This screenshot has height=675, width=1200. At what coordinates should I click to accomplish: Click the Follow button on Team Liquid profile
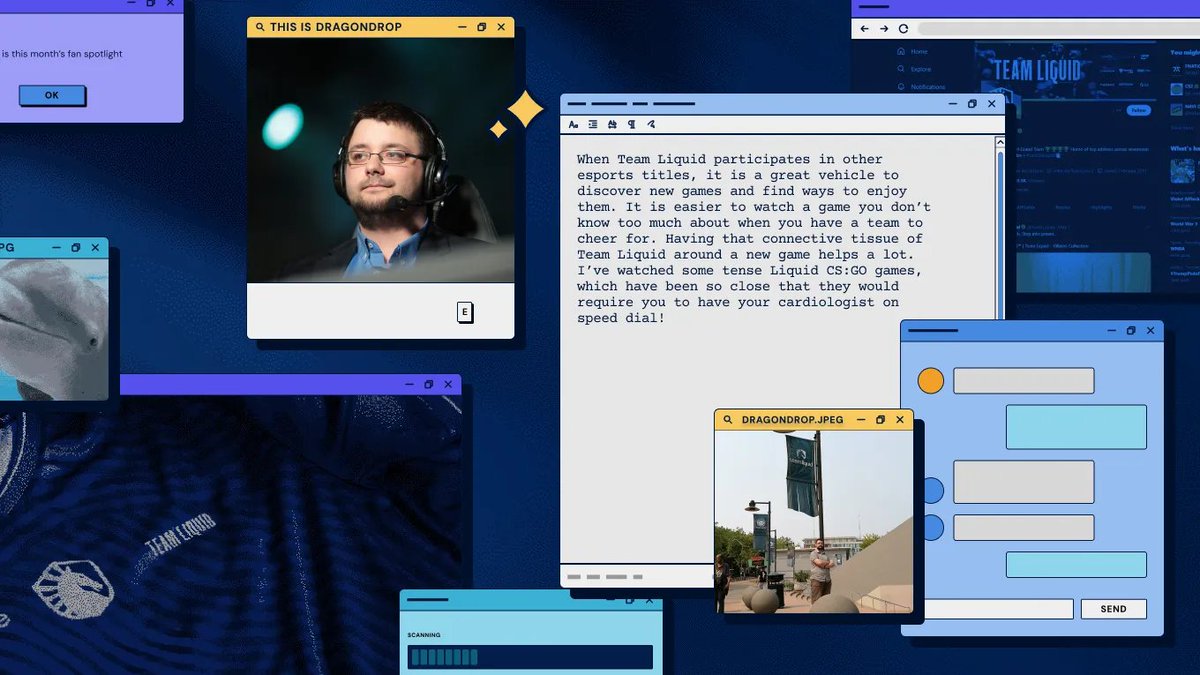point(1138,110)
